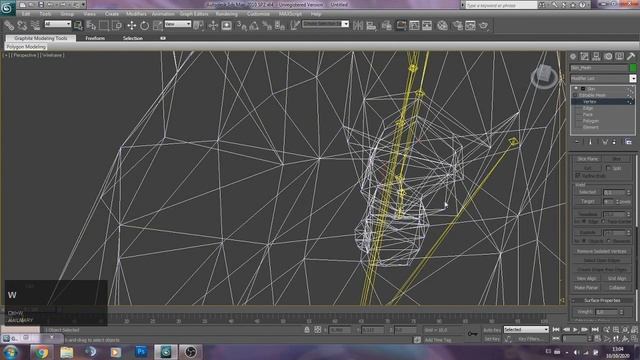Select the Select and Move tool
The width and height of the screenshot is (640, 360).
click(x=131, y=26)
